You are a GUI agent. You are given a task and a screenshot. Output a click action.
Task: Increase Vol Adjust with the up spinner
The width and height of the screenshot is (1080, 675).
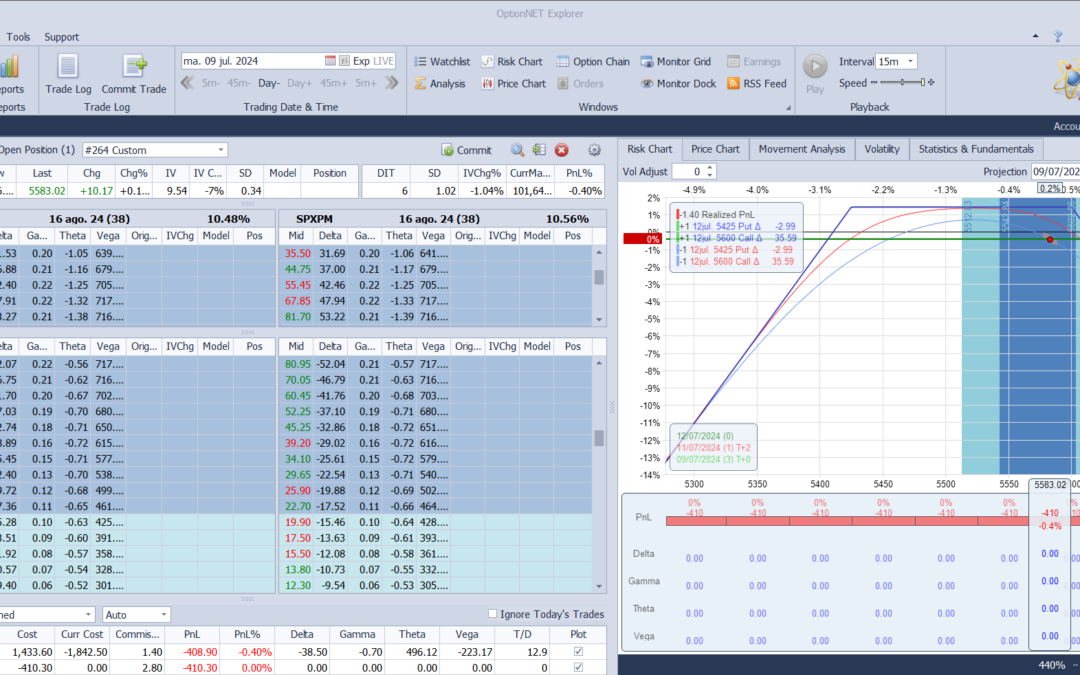pyautogui.click(x=710, y=167)
